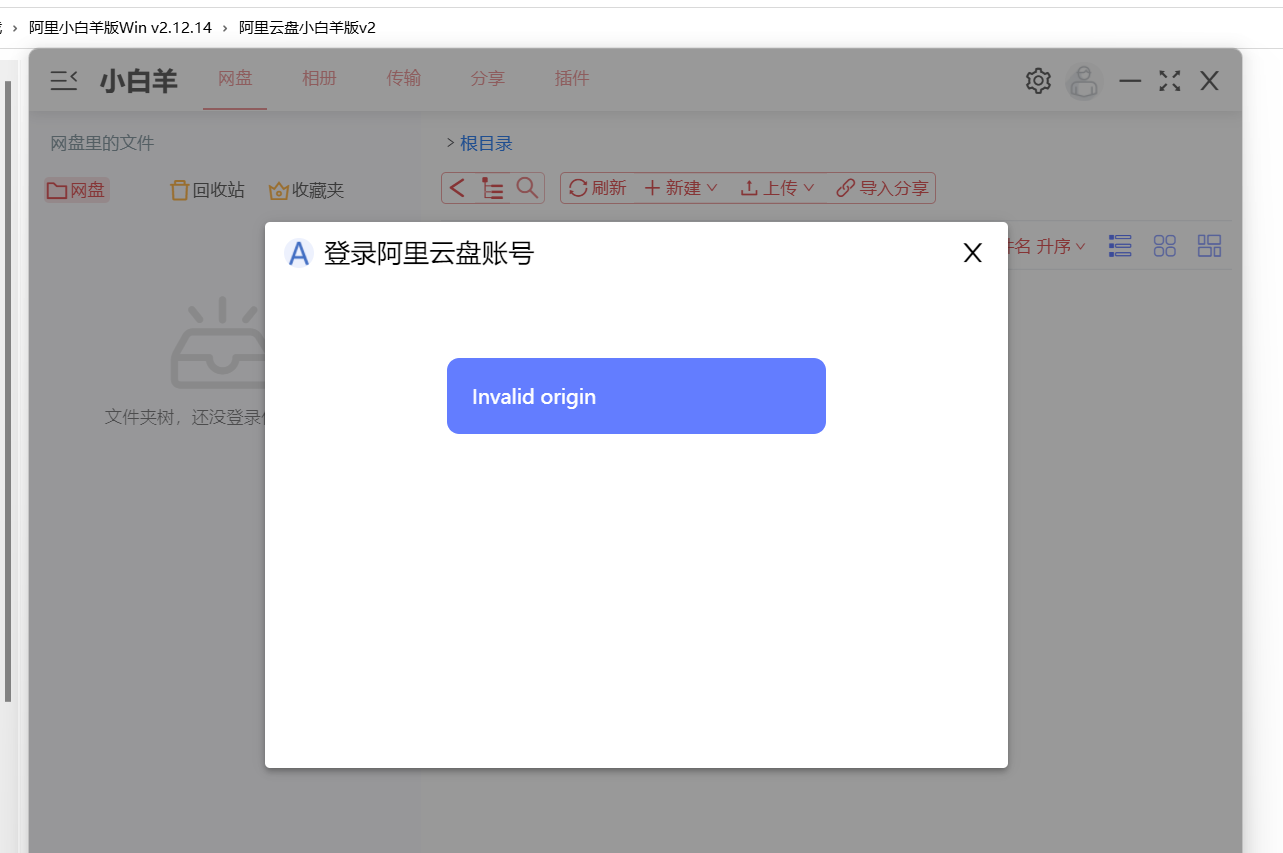This screenshot has width=1283, height=853.
Task: Click the user avatar icon
Action: click(x=1084, y=82)
